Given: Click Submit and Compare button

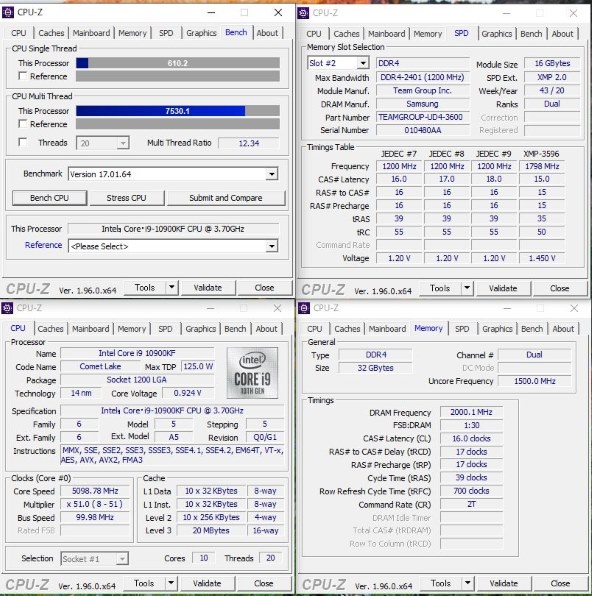Looking at the screenshot, I should click(226, 198).
